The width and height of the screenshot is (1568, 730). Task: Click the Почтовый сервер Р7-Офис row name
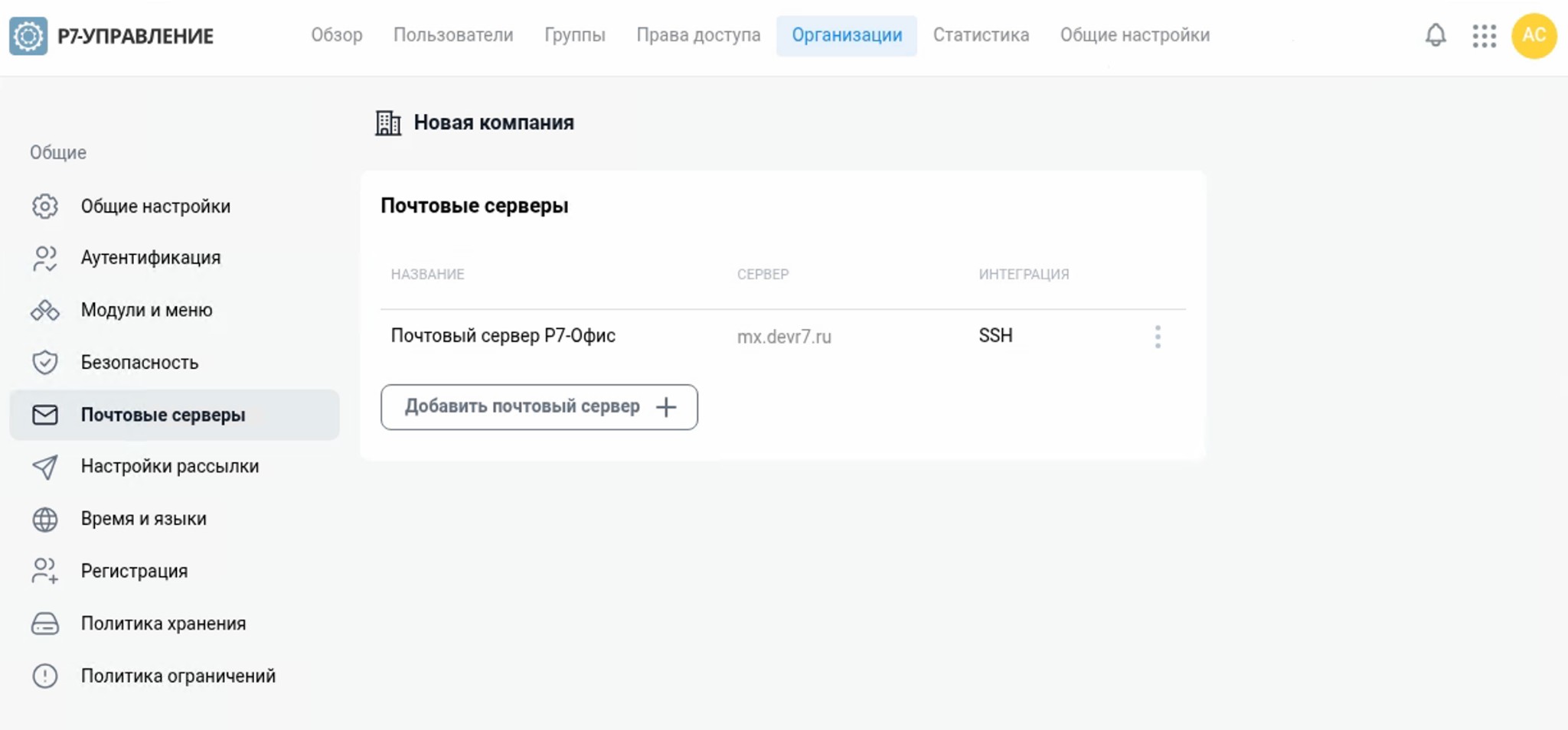503,336
